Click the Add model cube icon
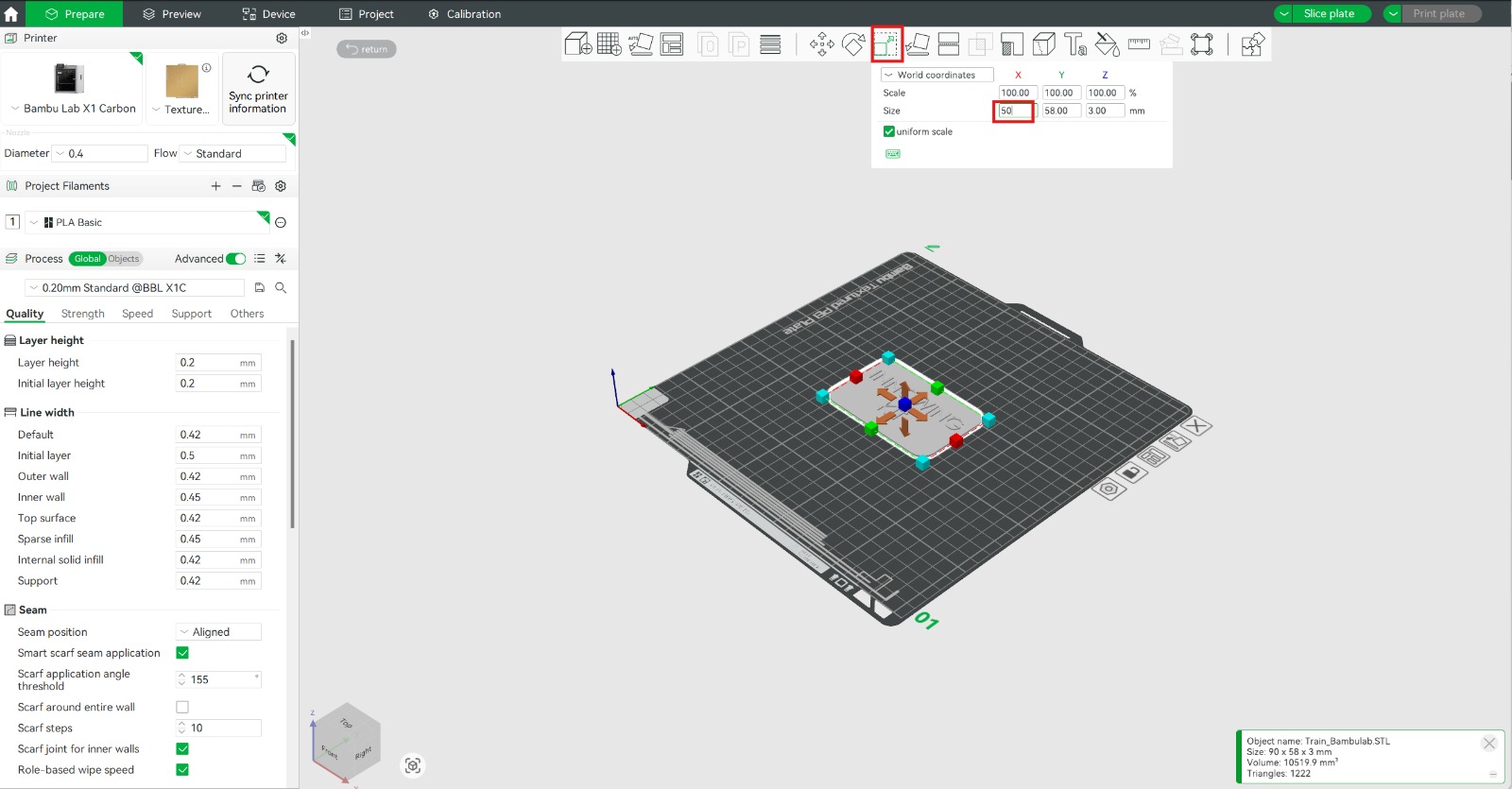1512x789 pixels. (577, 44)
